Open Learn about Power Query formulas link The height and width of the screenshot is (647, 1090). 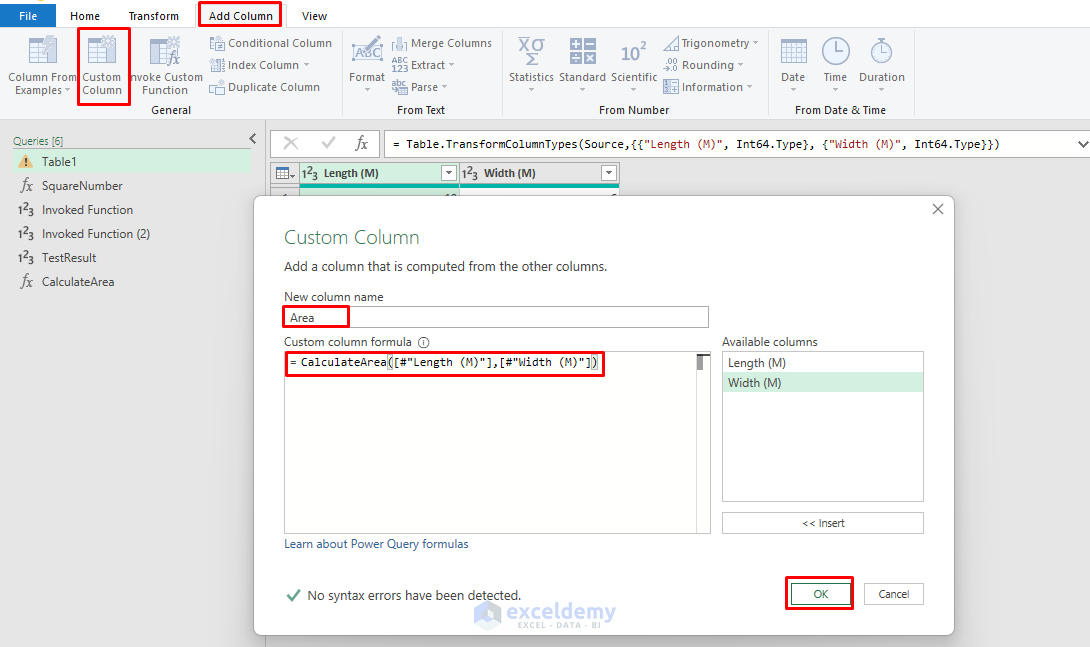coord(376,544)
